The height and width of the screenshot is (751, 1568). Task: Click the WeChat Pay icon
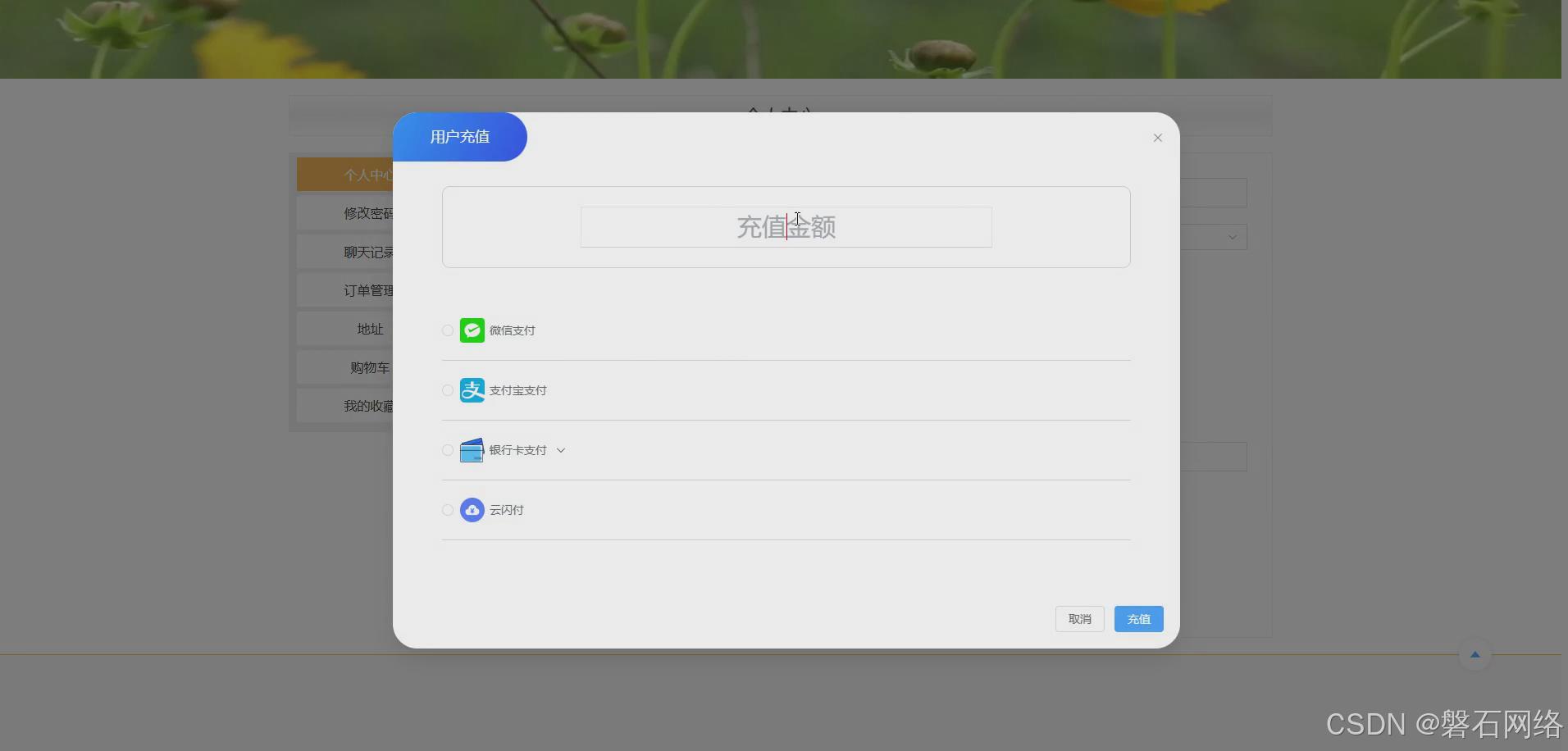click(472, 330)
